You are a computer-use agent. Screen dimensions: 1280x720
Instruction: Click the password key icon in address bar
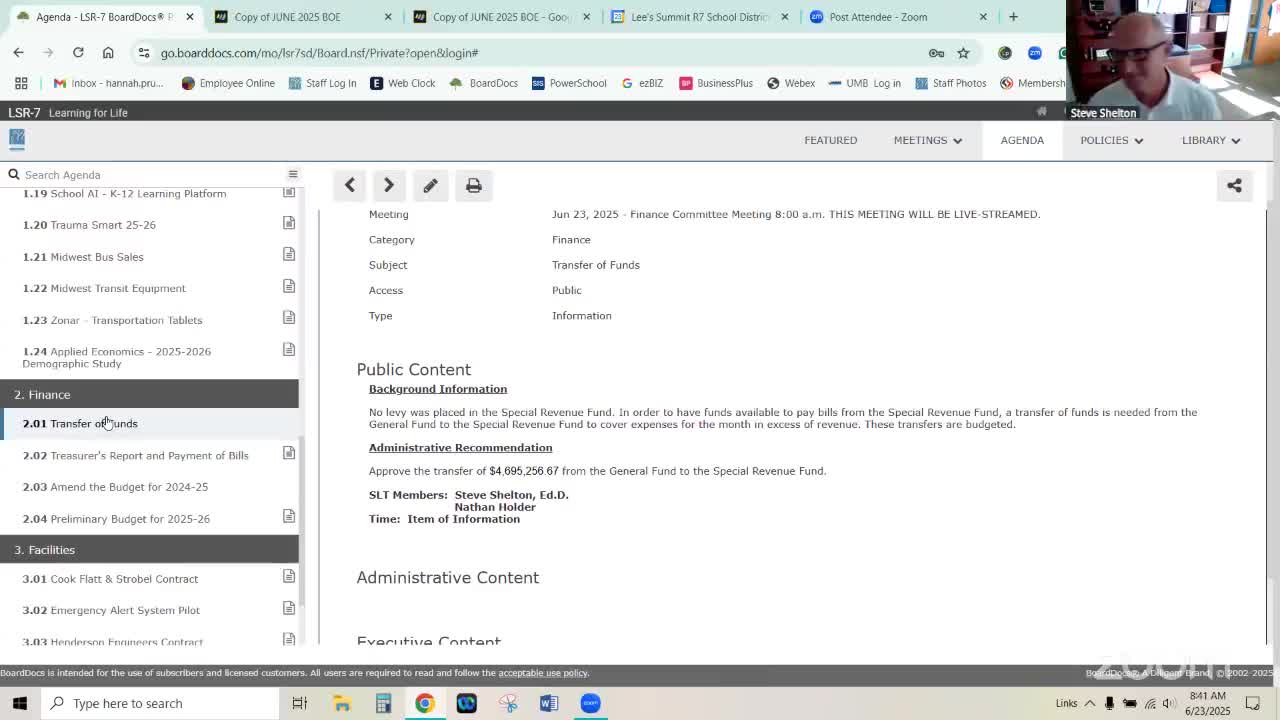(x=936, y=53)
